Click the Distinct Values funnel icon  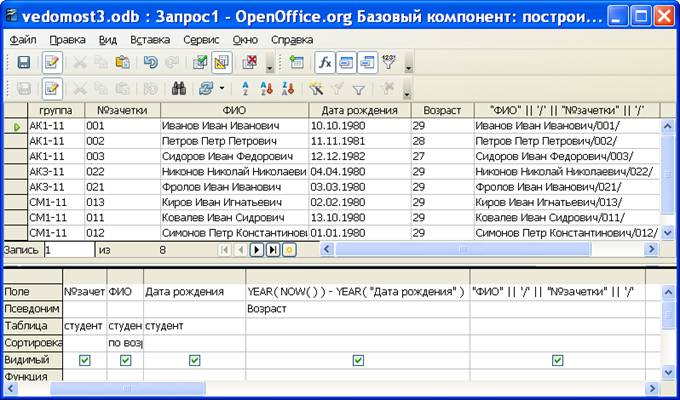coord(386,63)
